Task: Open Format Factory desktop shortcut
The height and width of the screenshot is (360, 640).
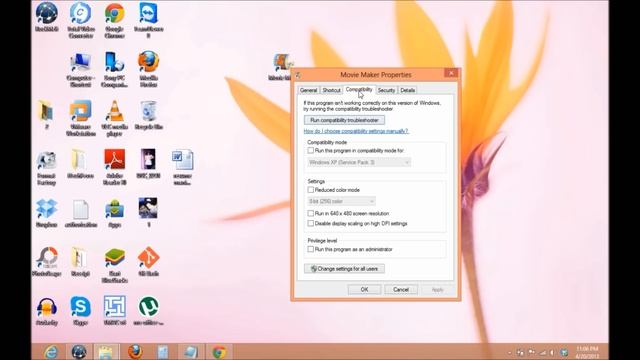Action: [x=46, y=167]
